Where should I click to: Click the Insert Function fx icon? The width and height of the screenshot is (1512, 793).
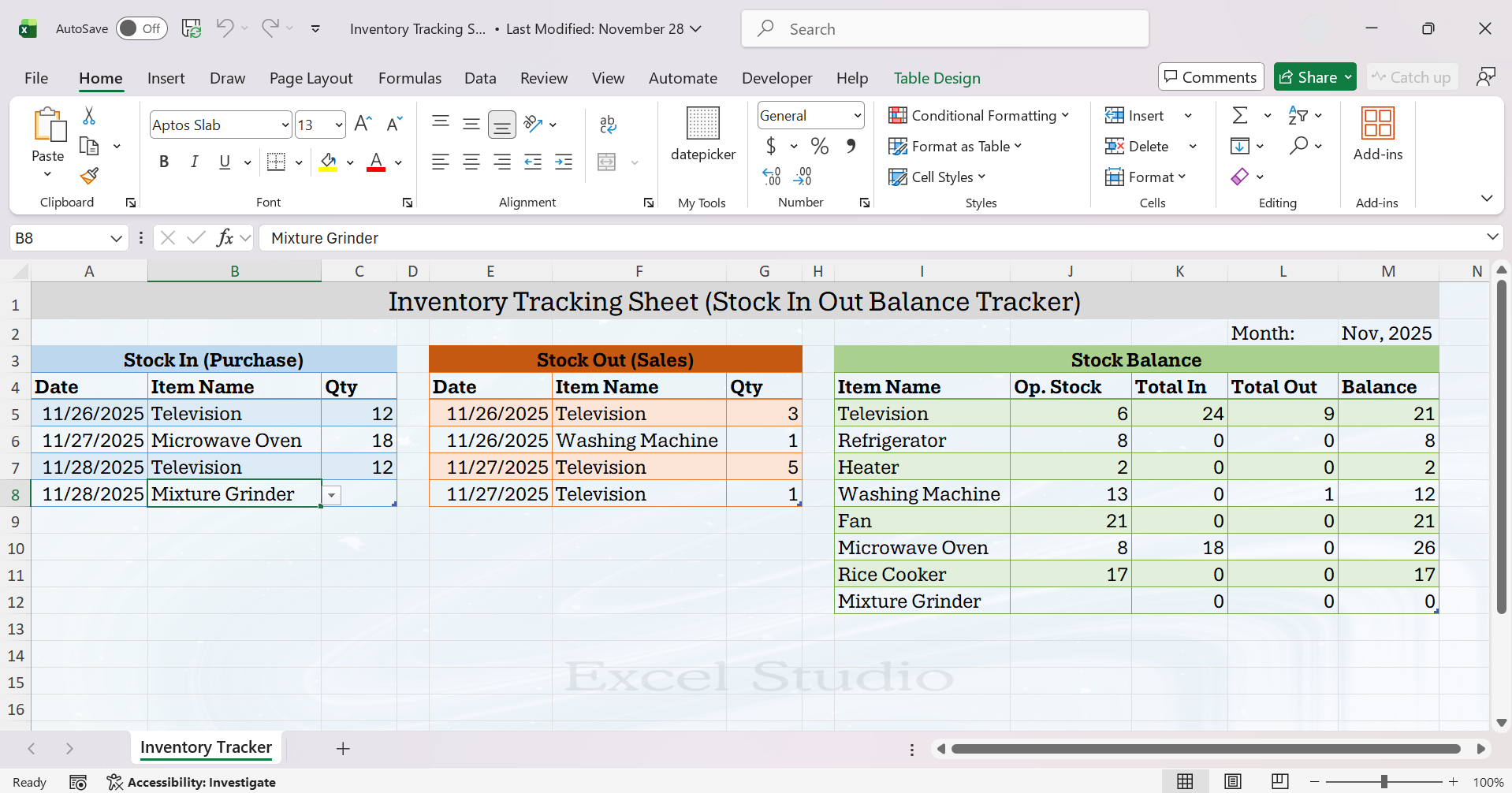(x=225, y=238)
